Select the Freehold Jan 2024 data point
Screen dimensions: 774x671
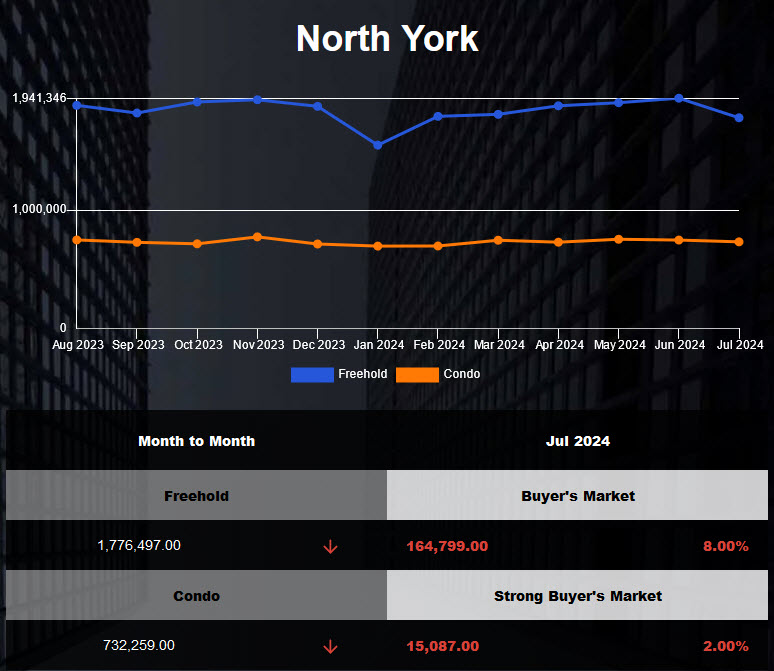377,145
